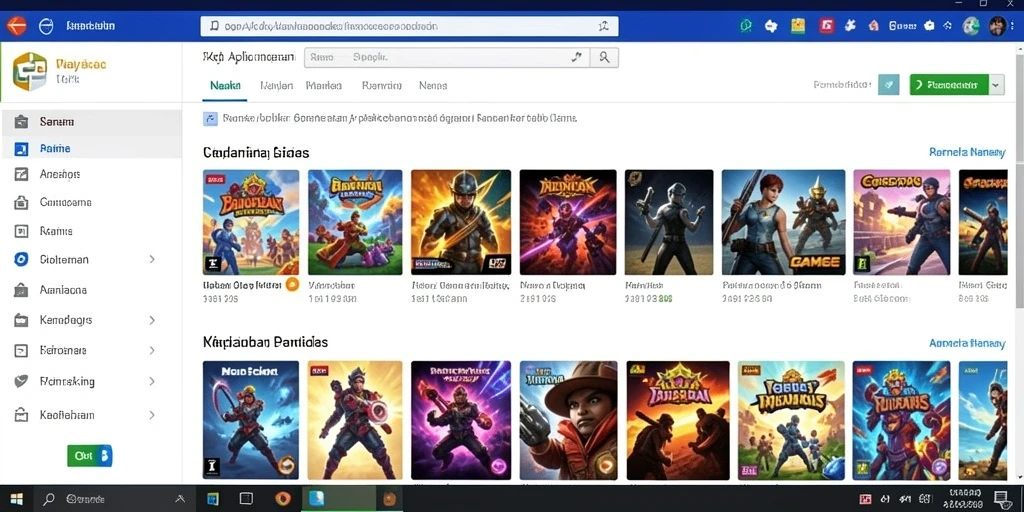Click the heart icon beside 'Ramasking'
Screen dimensions: 1024x512
pos(22,381)
